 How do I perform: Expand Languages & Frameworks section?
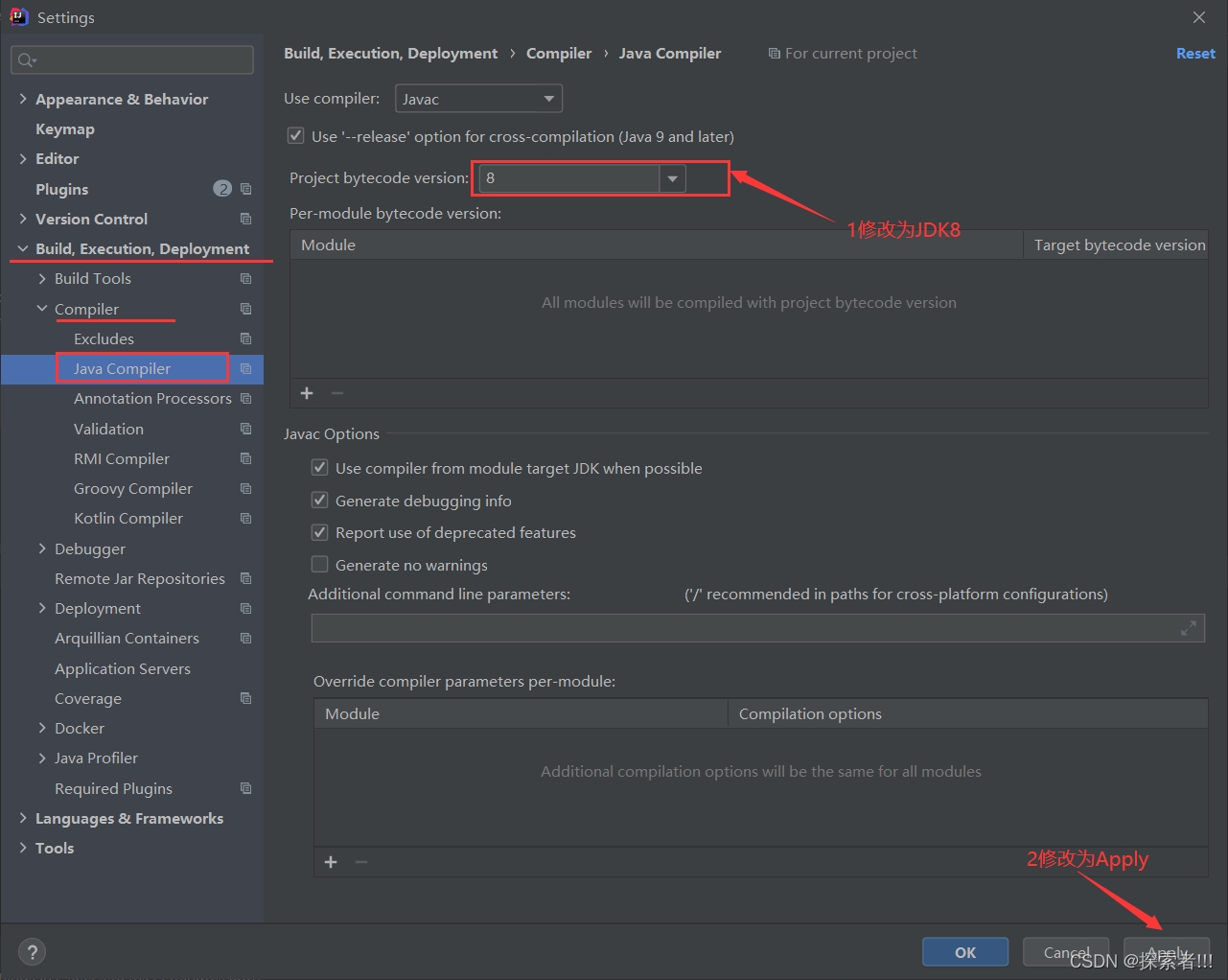(23, 818)
